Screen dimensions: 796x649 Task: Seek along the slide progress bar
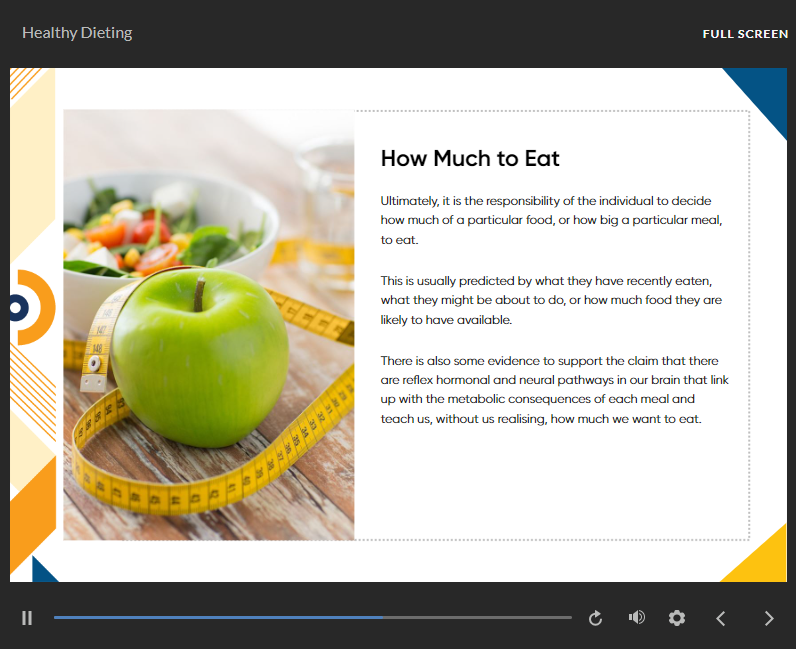pyautogui.click(x=313, y=618)
